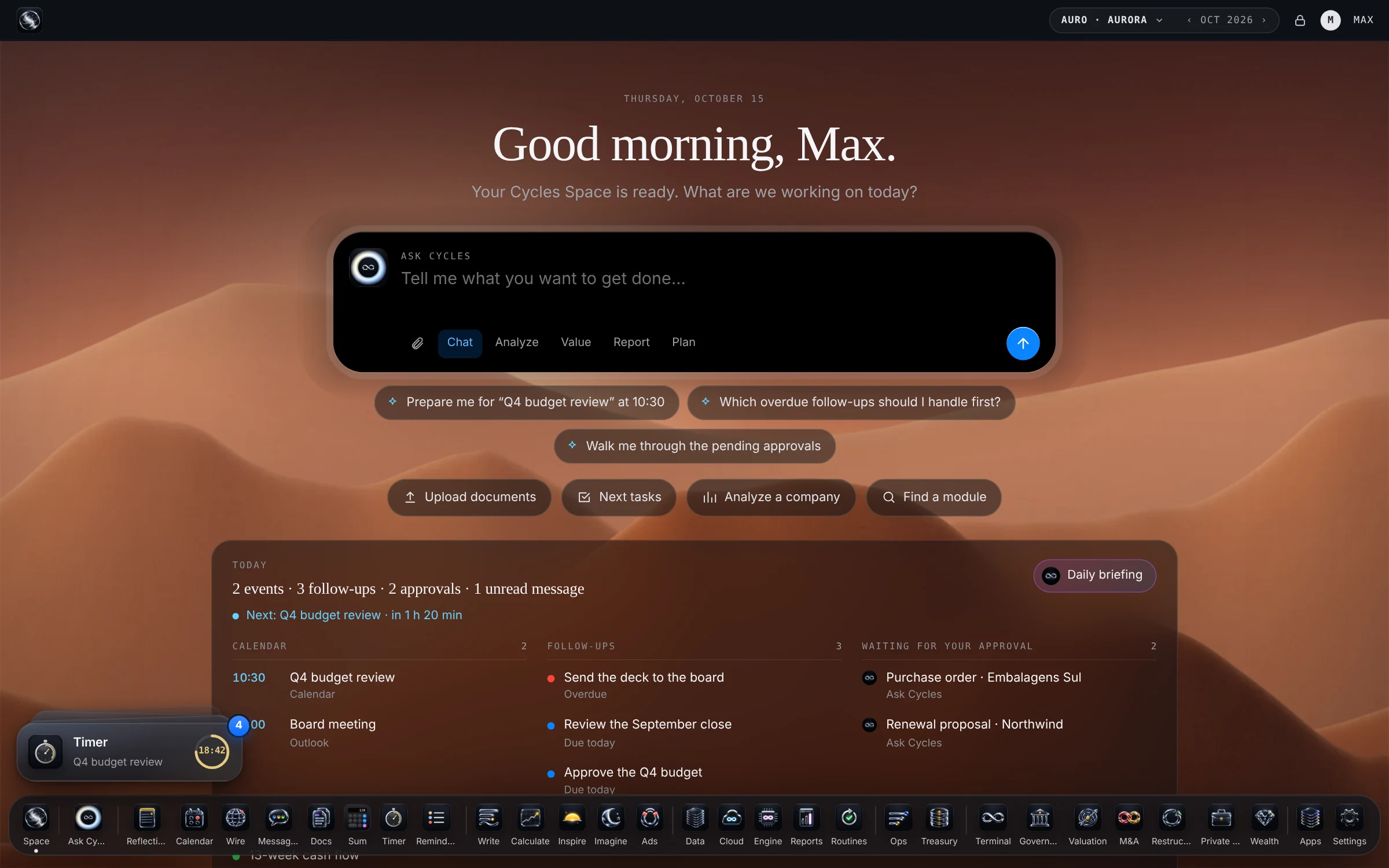This screenshot has width=1389, height=868.
Task: Go to next month after OCT 2026
Action: [1264, 20]
